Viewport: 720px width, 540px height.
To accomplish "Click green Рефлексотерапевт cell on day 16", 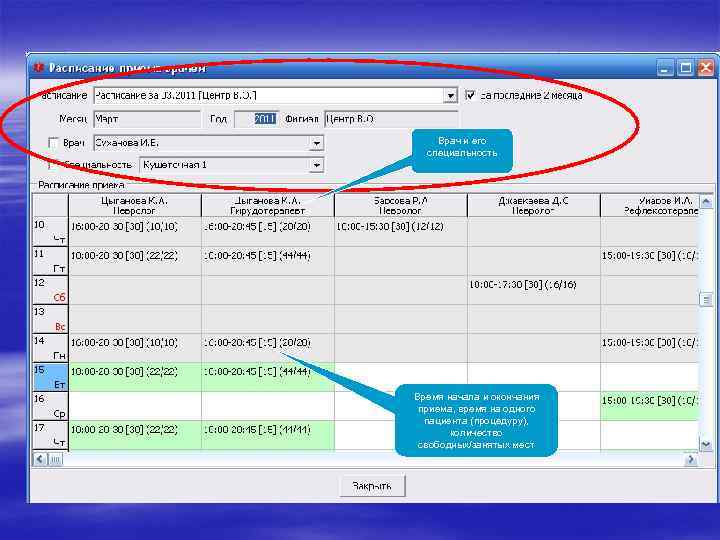I will click(x=650, y=406).
